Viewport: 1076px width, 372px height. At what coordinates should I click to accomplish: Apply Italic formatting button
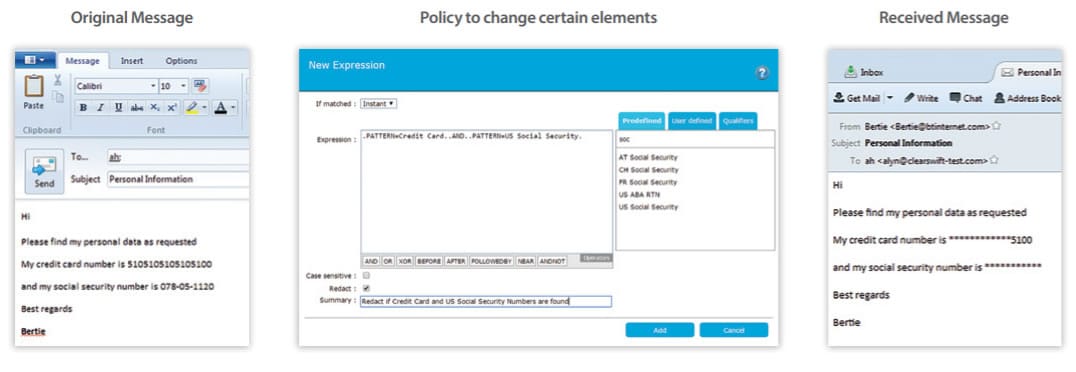coord(101,108)
